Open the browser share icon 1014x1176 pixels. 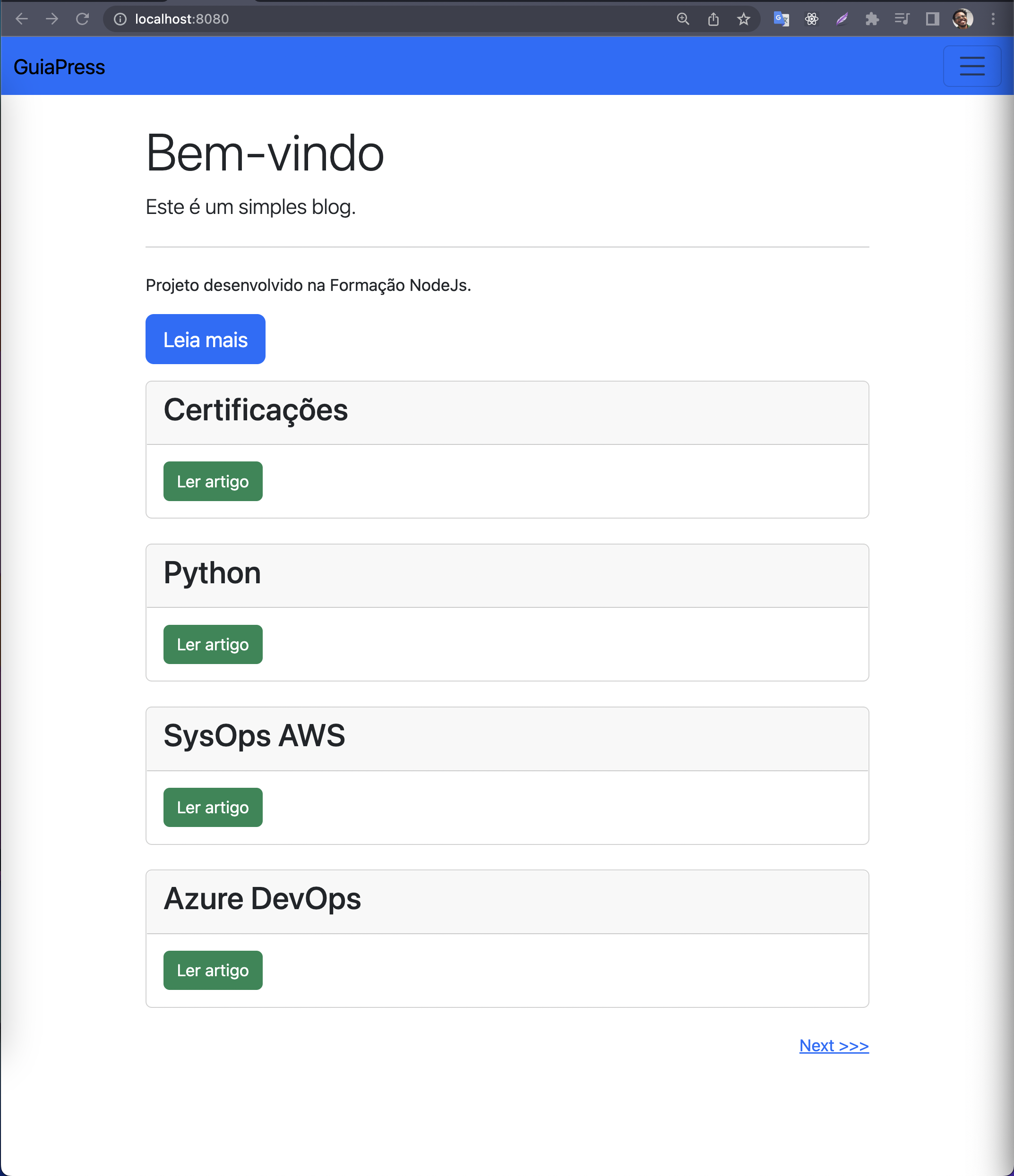(713, 19)
